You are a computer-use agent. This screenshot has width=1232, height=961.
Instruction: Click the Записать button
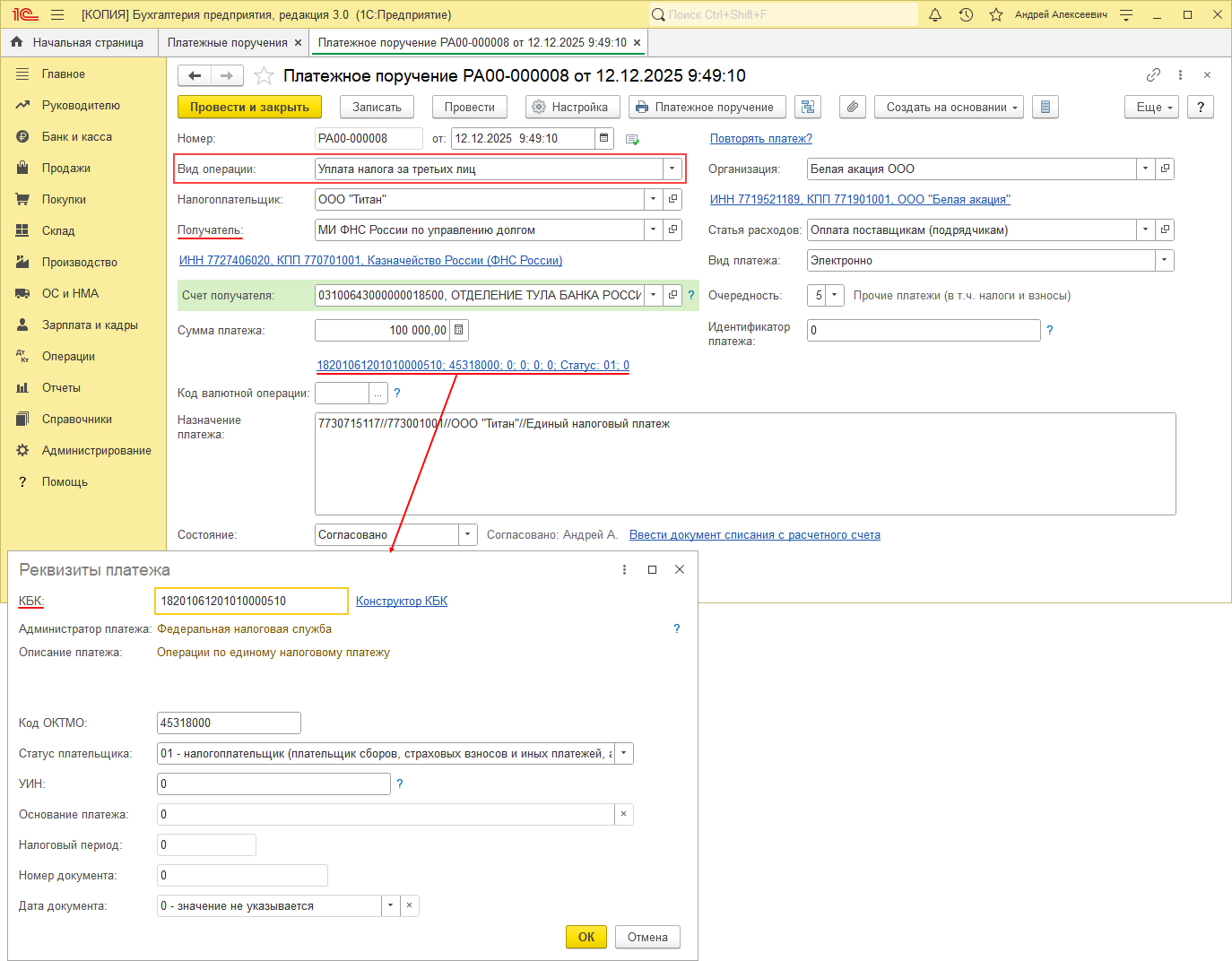click(x=377, y=107)
